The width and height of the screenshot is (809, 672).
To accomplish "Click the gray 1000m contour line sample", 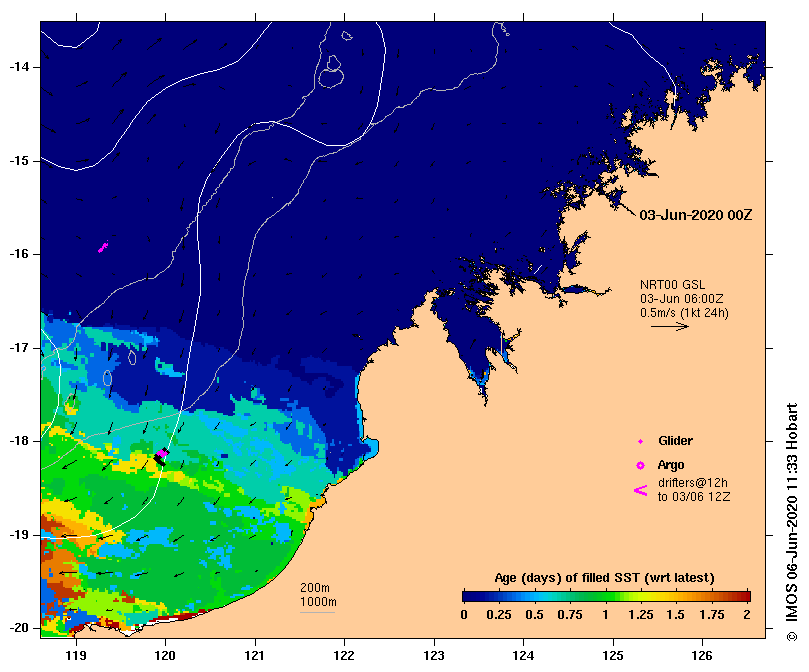I will click(x=317, y=613).
